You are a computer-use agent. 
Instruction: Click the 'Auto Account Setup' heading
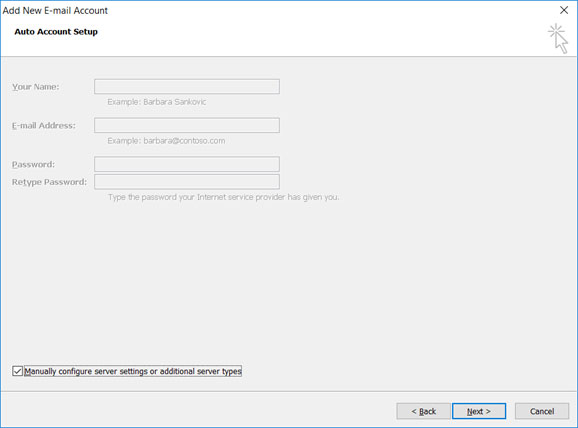(56, 32)
